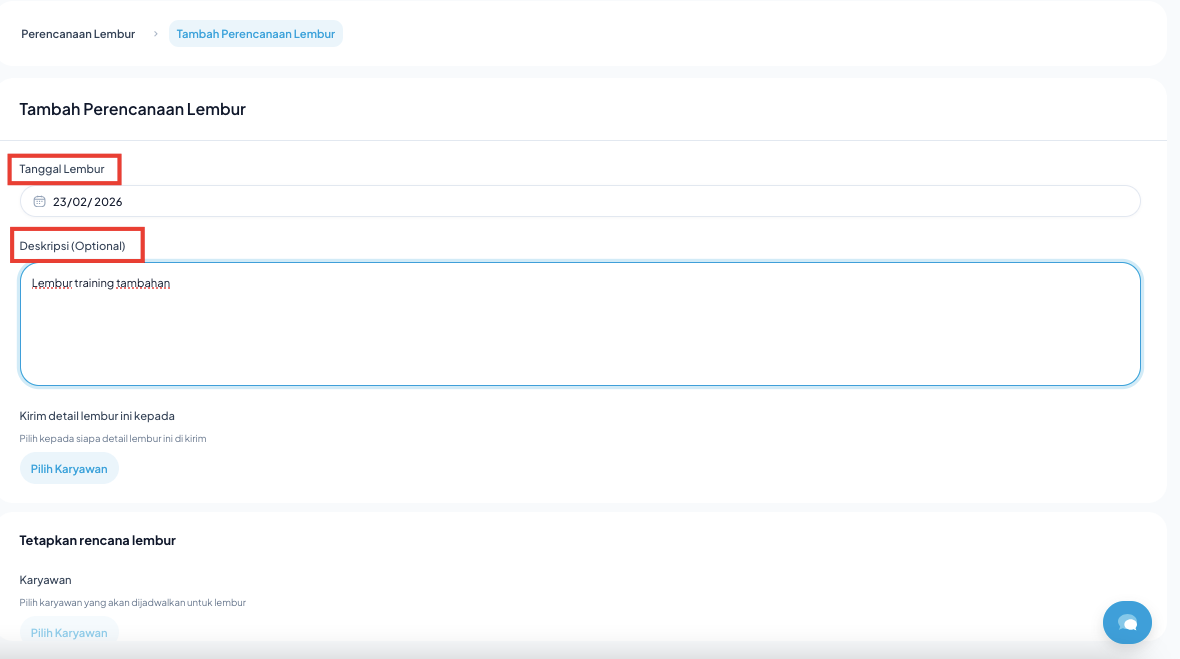The image size is (1180, 659).
Task: Click the breadcrumb chevron separator
Action: pyautogui.click(x=156, y=34)
